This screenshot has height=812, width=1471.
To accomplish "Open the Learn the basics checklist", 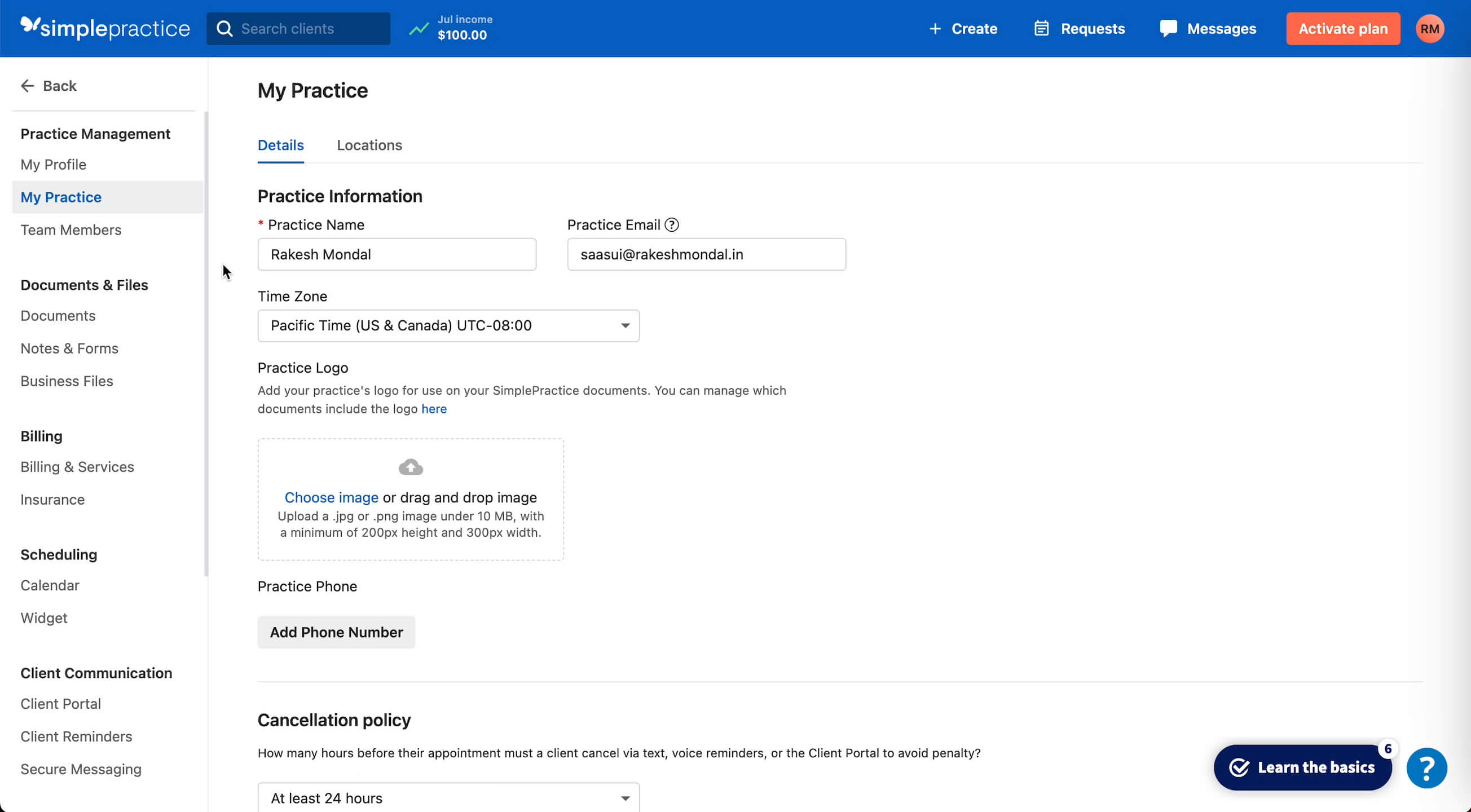I will pos(1302,767).
